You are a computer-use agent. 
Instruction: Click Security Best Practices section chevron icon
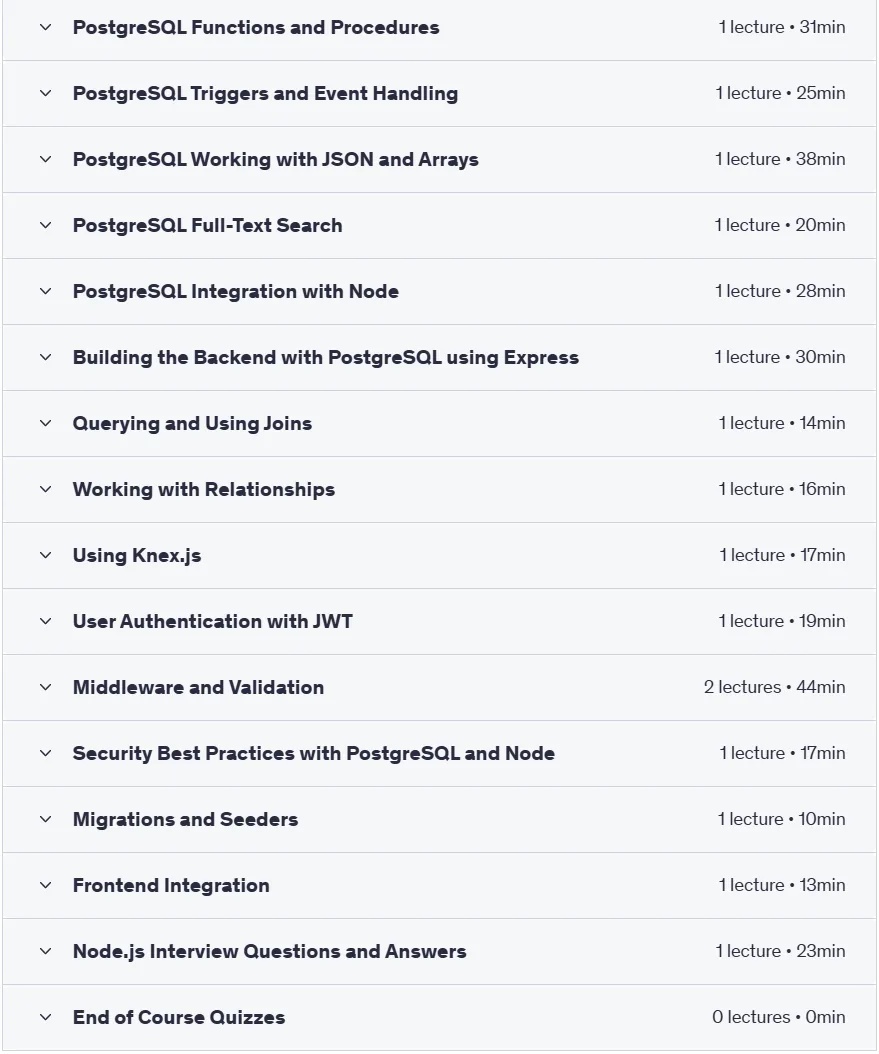click(45, 753)
